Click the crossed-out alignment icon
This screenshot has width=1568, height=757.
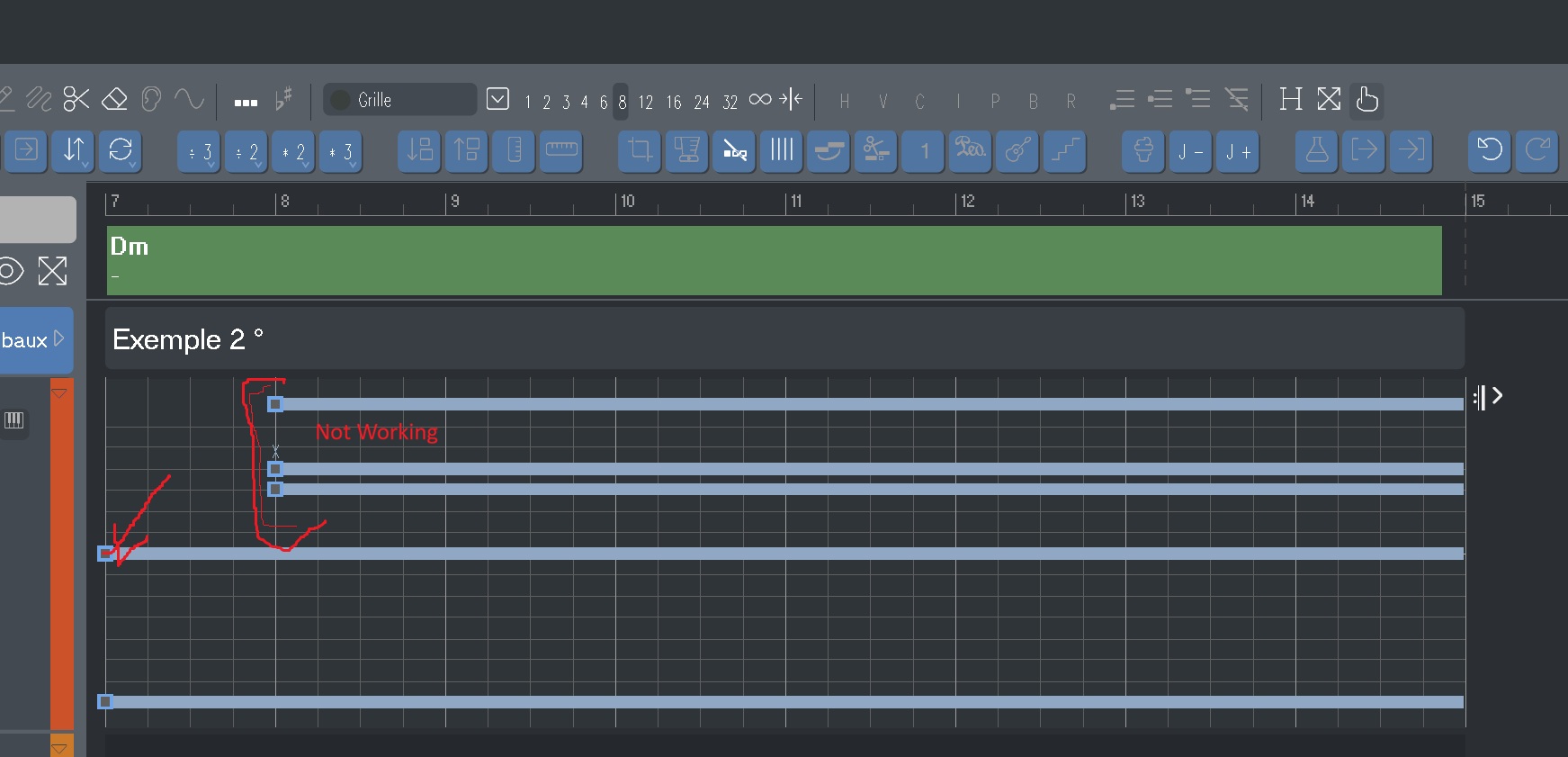click(x=1236, y=99)
